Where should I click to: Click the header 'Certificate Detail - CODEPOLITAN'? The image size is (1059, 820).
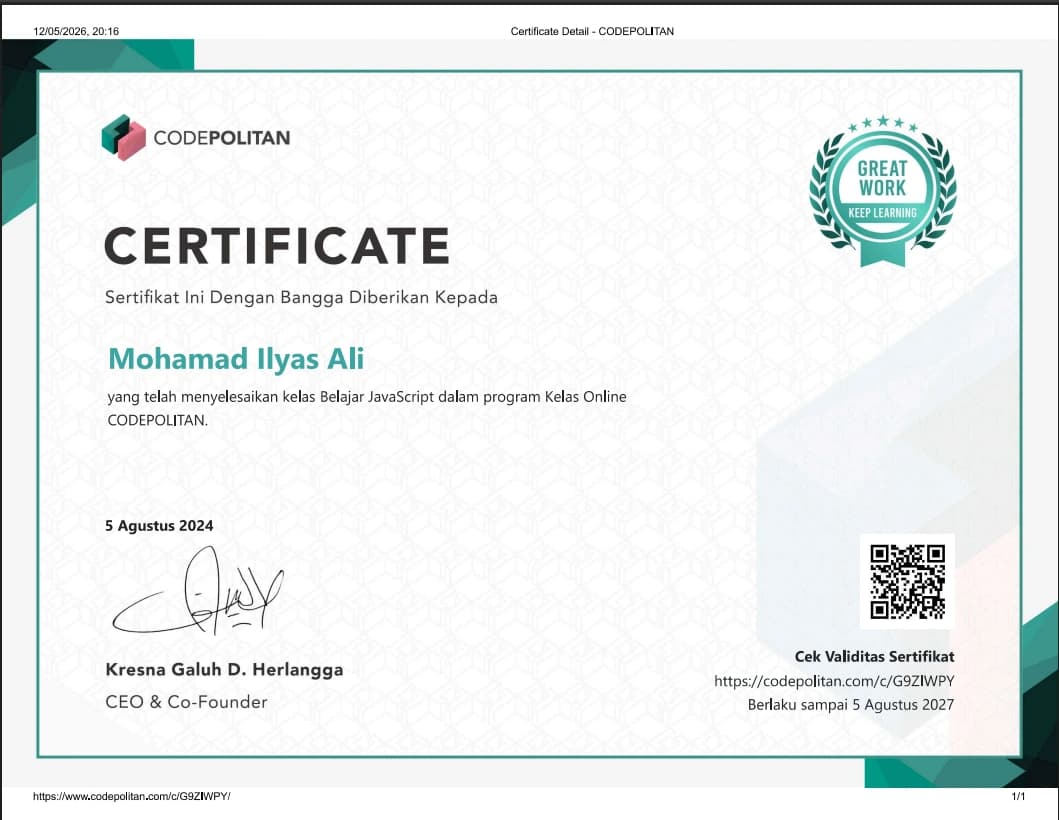(592, 31)
